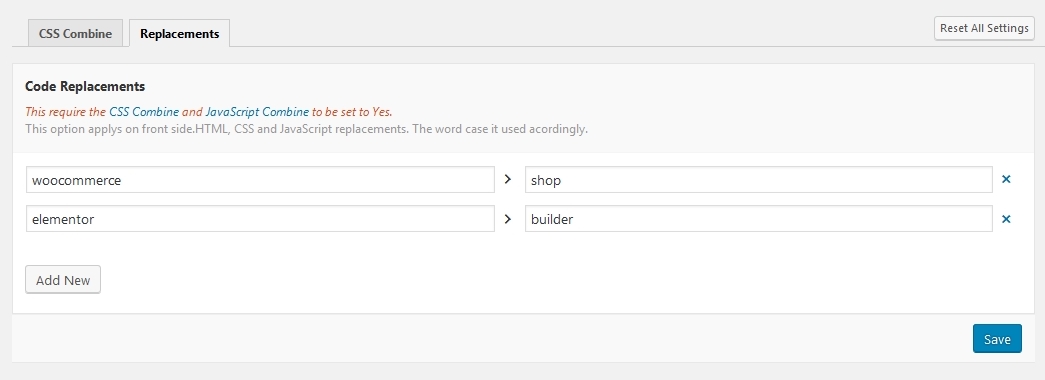Click into the elementor text field
This screenshot has height=380, width=1045.
tap(260, 219)
